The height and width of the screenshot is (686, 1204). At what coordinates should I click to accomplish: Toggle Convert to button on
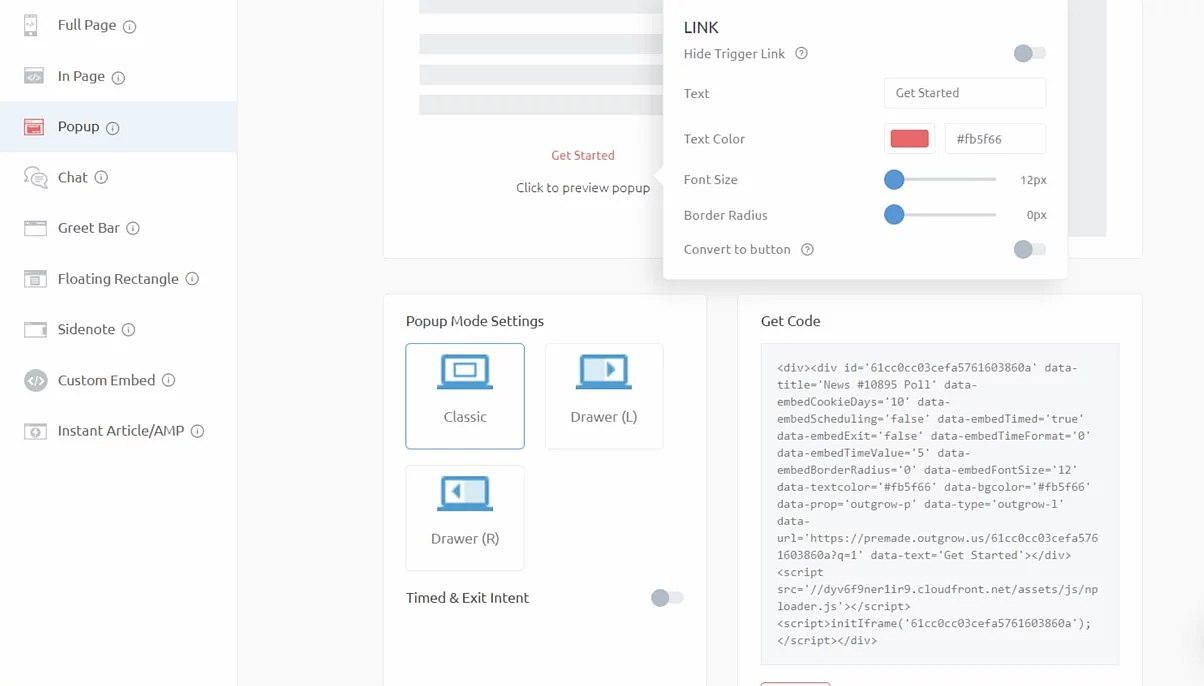(1029, 249)
